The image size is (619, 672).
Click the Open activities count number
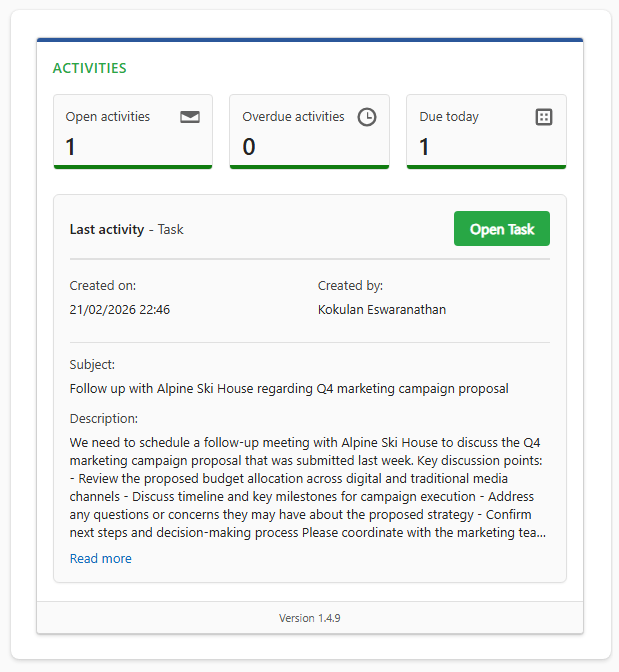point(71,147)
